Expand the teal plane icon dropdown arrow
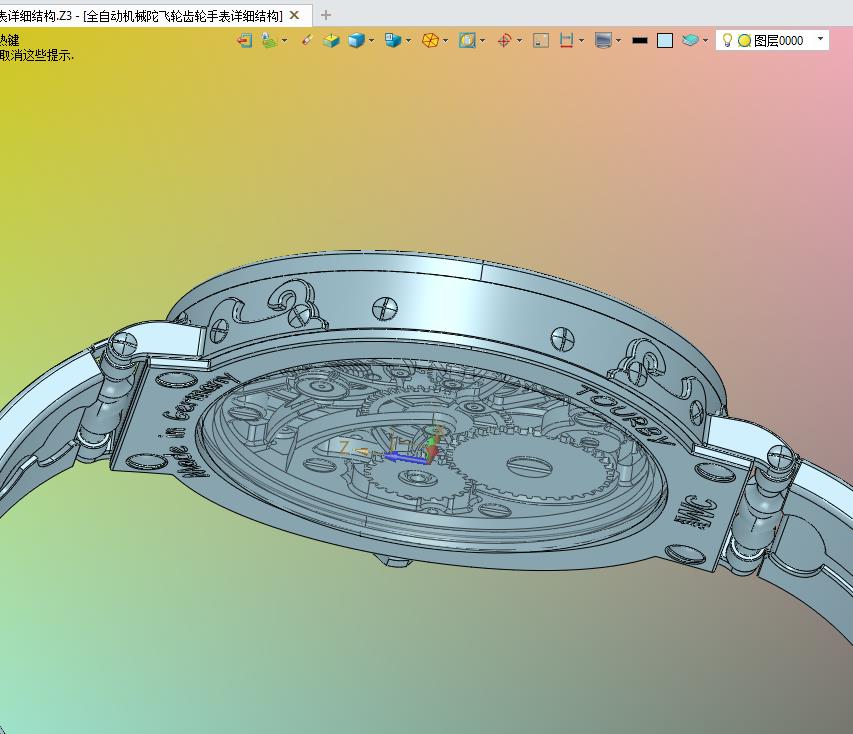Image resolution: width=853 pixels, height=734 pixels. (705, 40)
